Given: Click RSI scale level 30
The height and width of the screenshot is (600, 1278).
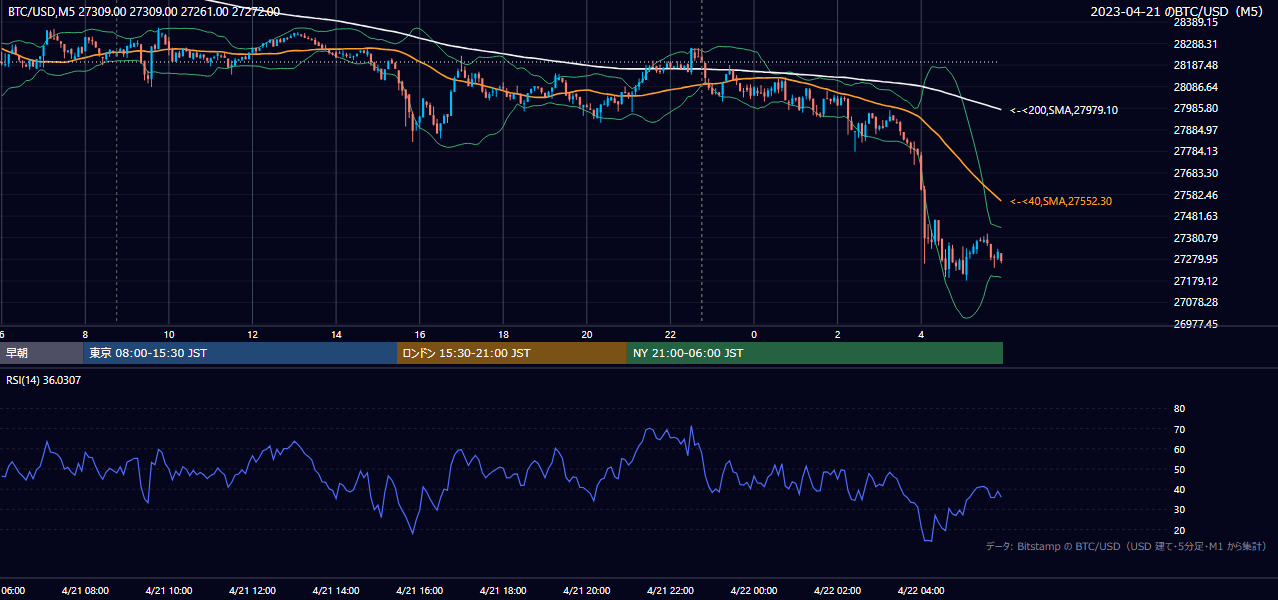Looking at the screenshot, I should (x=1179, y=510).
